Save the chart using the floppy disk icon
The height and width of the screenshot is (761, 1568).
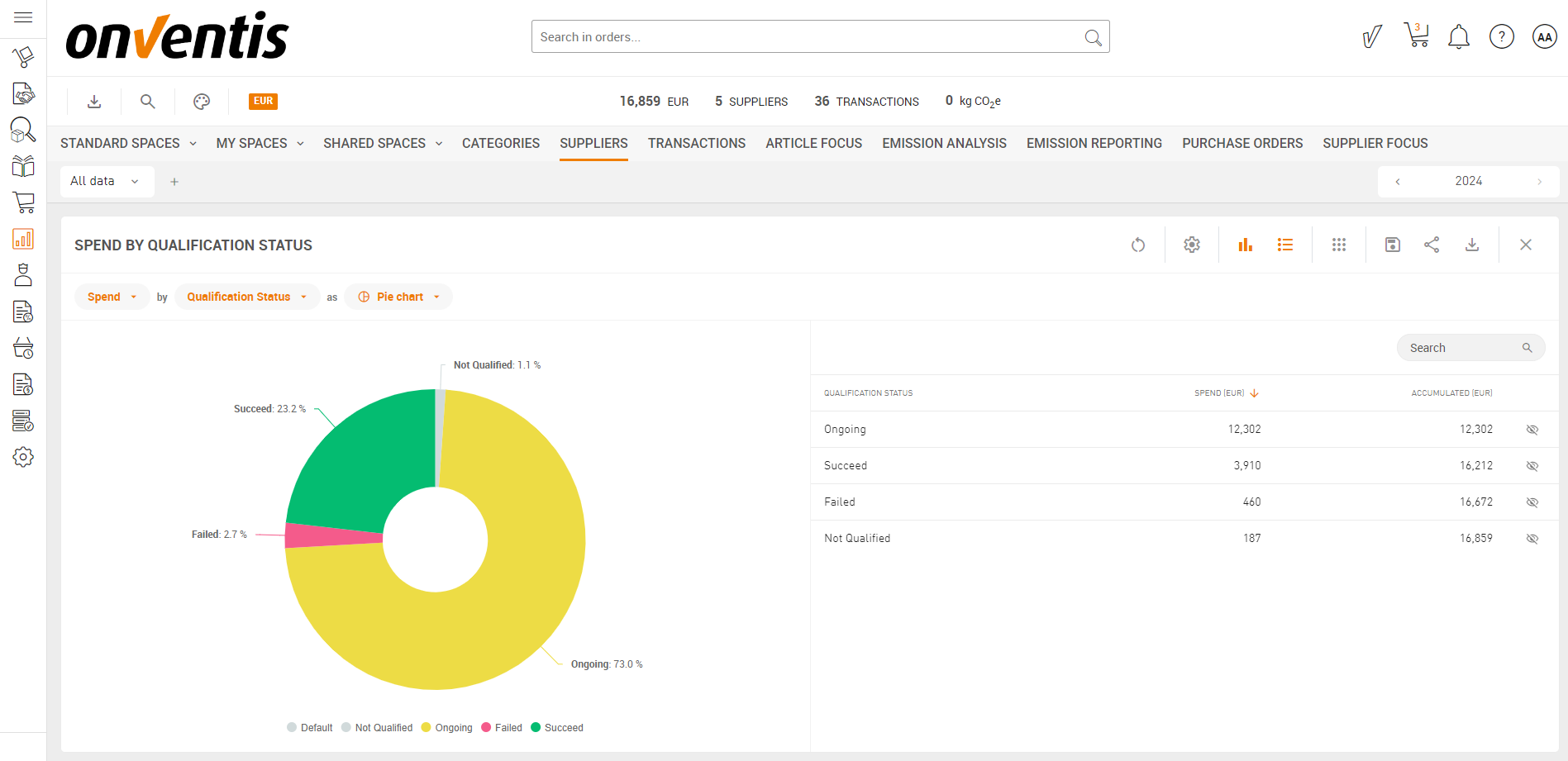point(1392,245)
